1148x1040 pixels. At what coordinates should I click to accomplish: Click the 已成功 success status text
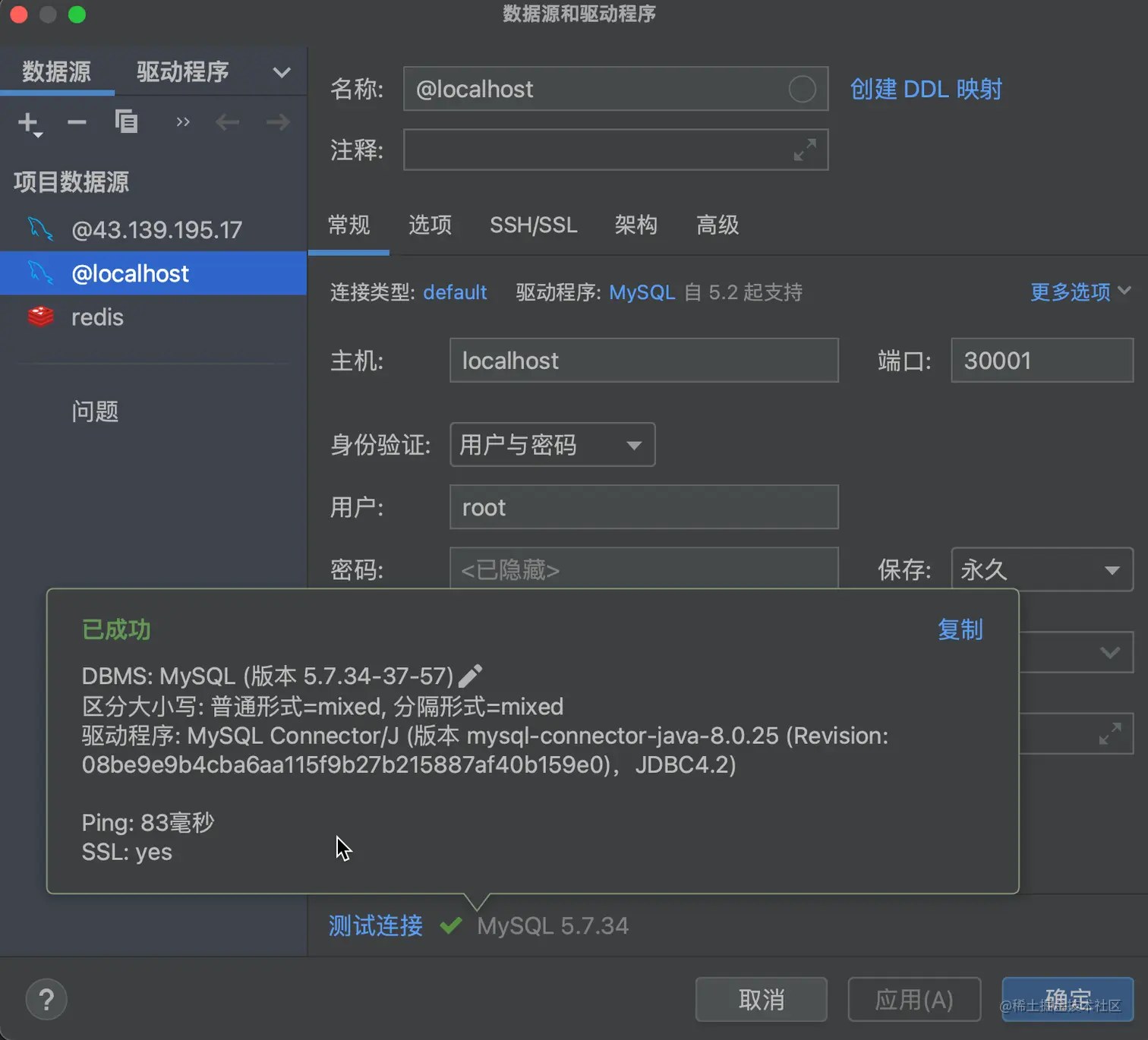coord(116,629)
